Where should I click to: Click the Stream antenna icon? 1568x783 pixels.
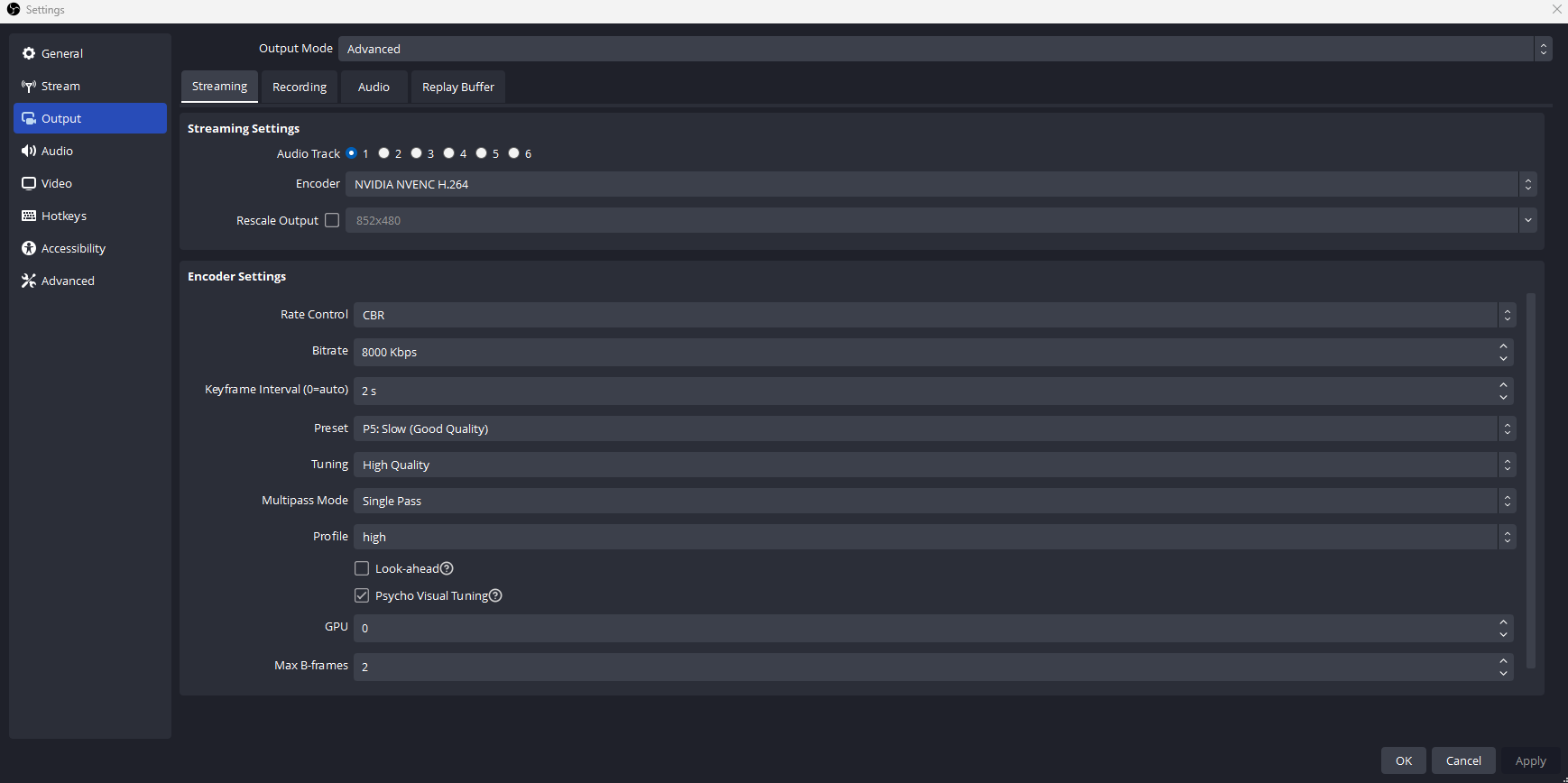29,86
